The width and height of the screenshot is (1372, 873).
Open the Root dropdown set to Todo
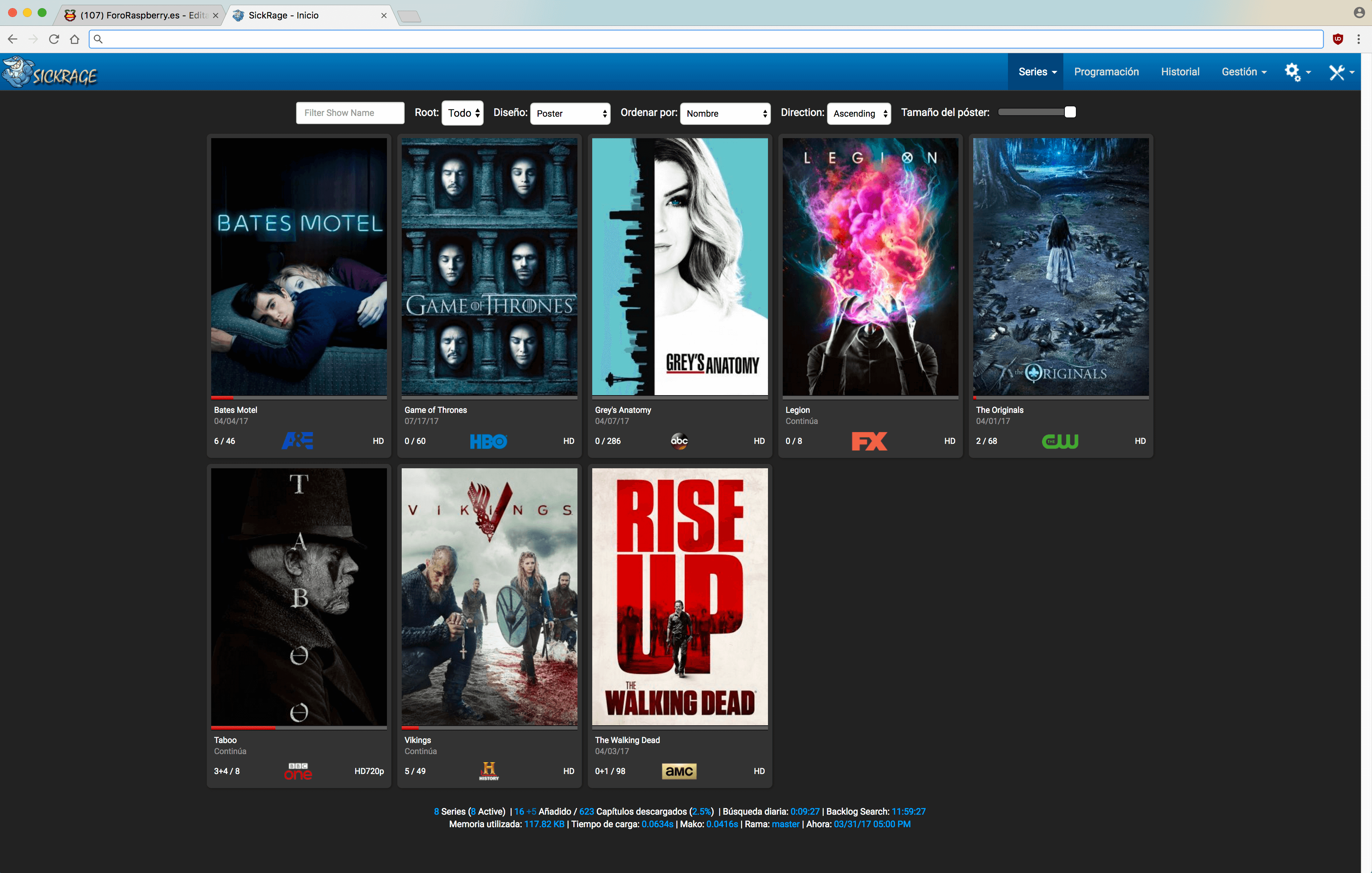[463, 113]
